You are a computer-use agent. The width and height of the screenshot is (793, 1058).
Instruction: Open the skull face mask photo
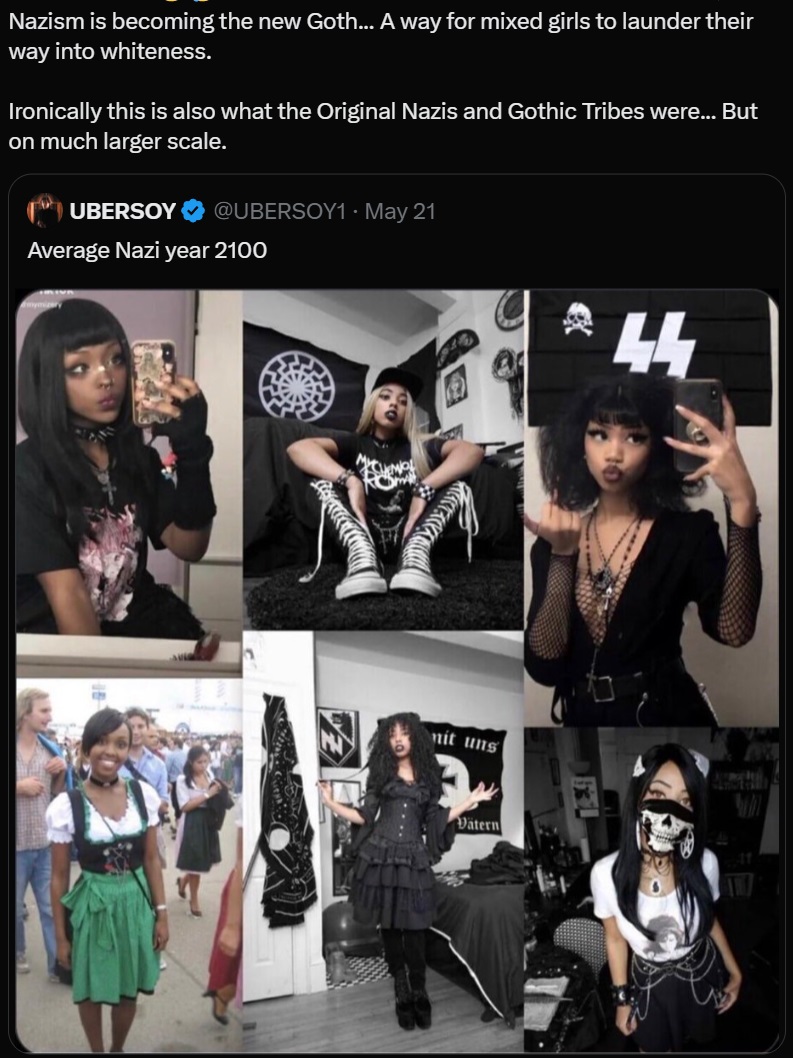point(651,889)
